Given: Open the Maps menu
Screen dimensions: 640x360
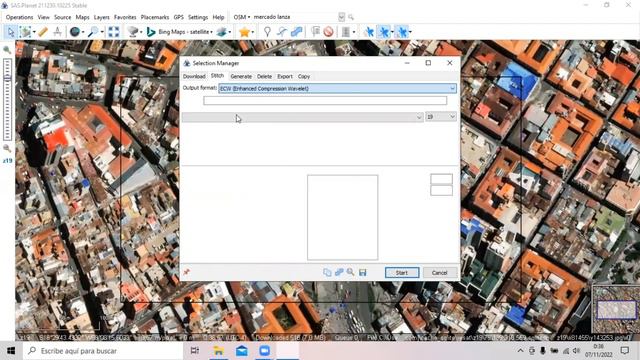Looking at the screenshot, I should tap(82, 17).
